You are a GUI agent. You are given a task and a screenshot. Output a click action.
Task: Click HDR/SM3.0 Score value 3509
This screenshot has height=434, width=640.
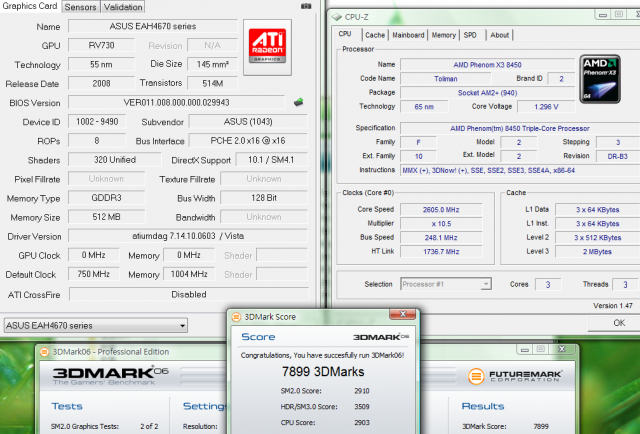(362, 407)
